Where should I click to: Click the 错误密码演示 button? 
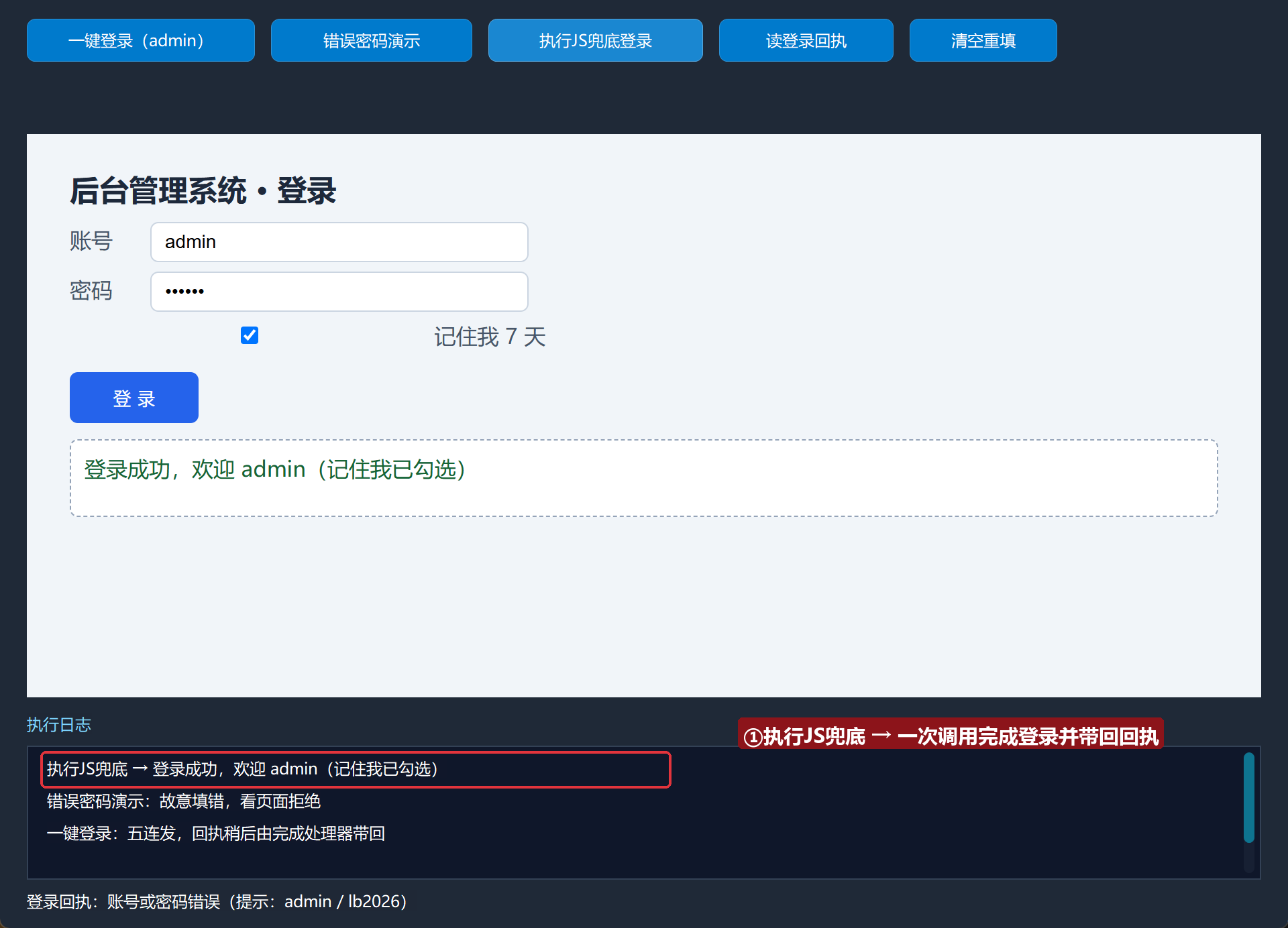[372, 40]
